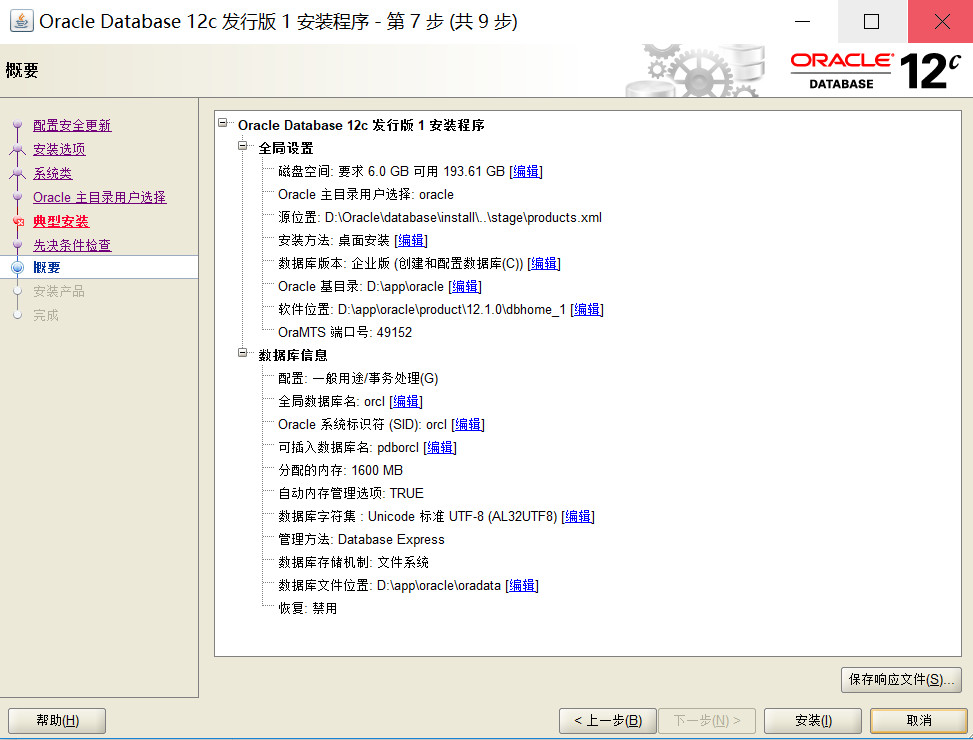
Task: Select the 配置: 一般用途/事务处理 row
Action: tap(358, 378)
